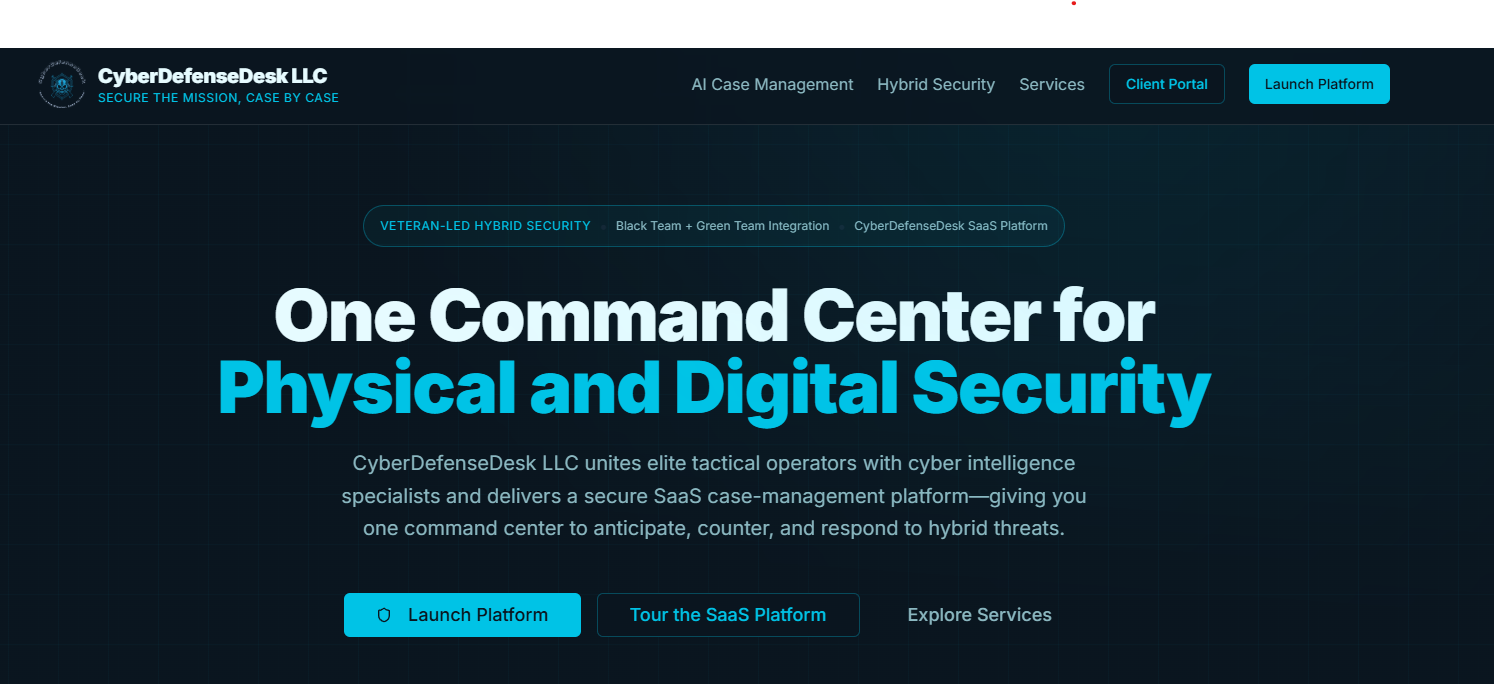Click the CyberDefenseDesk SaaS Platform badge label
This screenshot has width=1494, height=684.
pyautogui.click(x=951, y=226)
